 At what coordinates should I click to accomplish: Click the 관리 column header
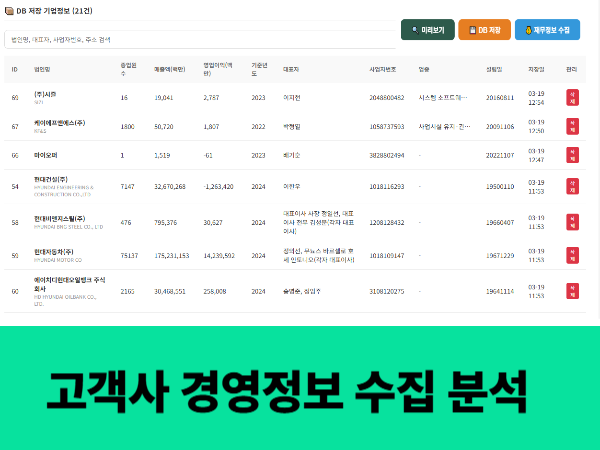571,69
